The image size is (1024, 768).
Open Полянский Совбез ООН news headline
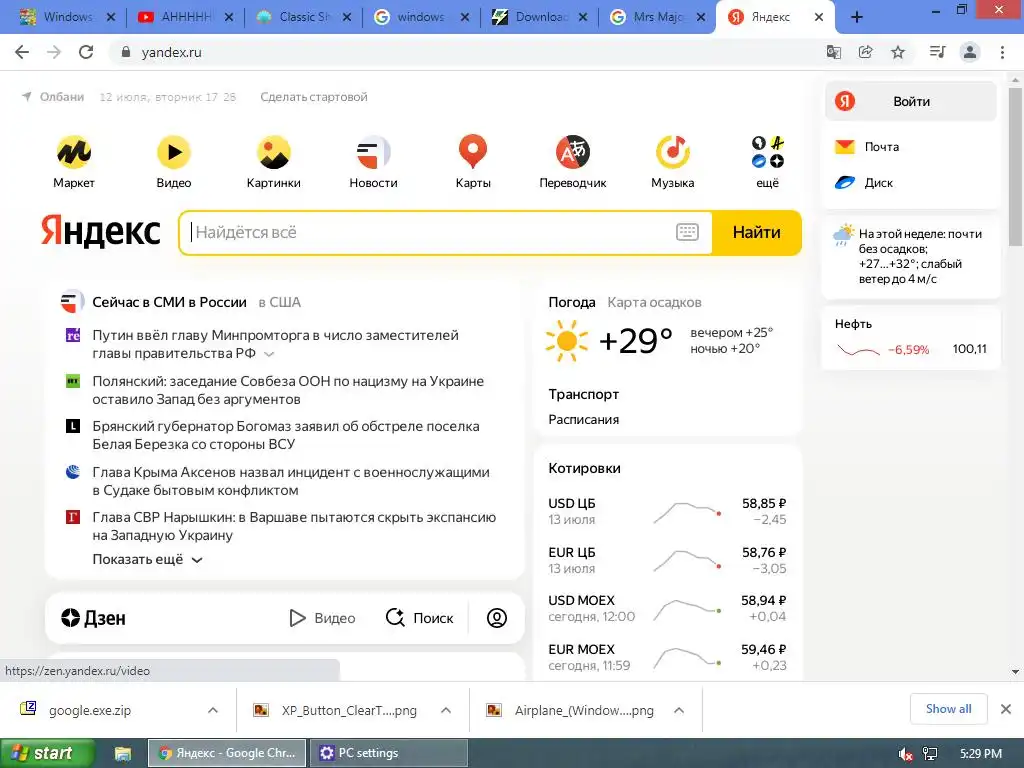click(x=288, y=390)
